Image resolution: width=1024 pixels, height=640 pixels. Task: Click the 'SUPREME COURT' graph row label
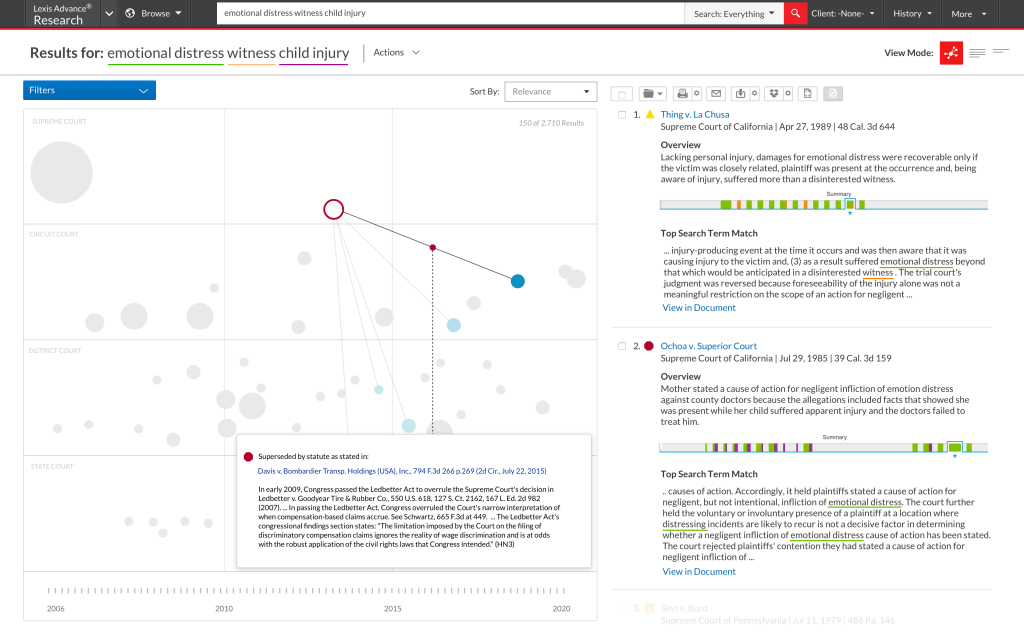pyautogui.click(x=59, y=121)
